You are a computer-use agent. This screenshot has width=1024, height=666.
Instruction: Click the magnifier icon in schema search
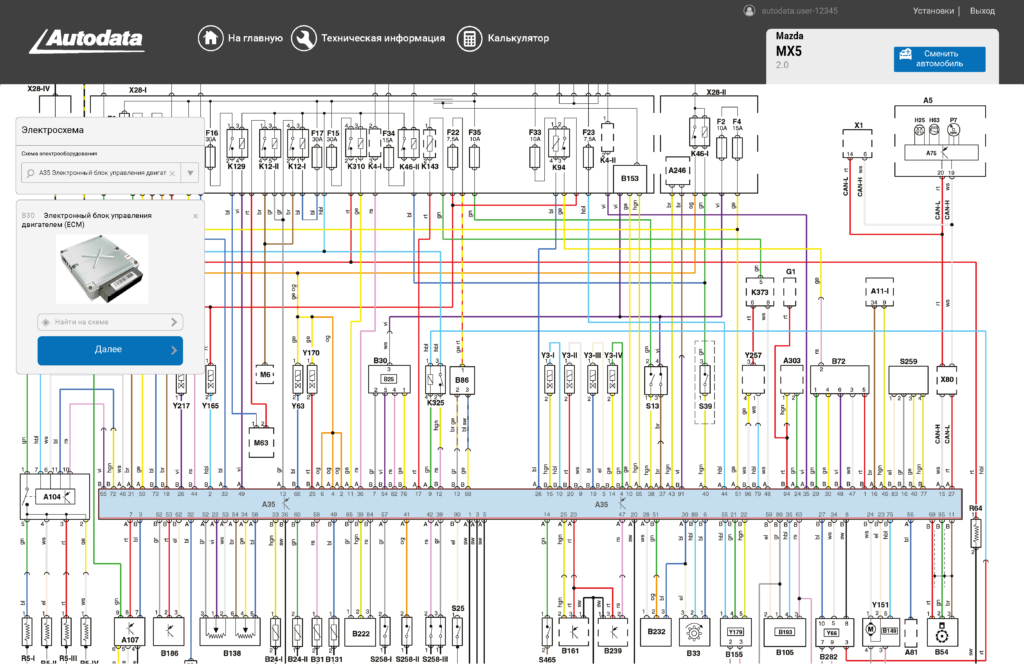click(32, 173)
